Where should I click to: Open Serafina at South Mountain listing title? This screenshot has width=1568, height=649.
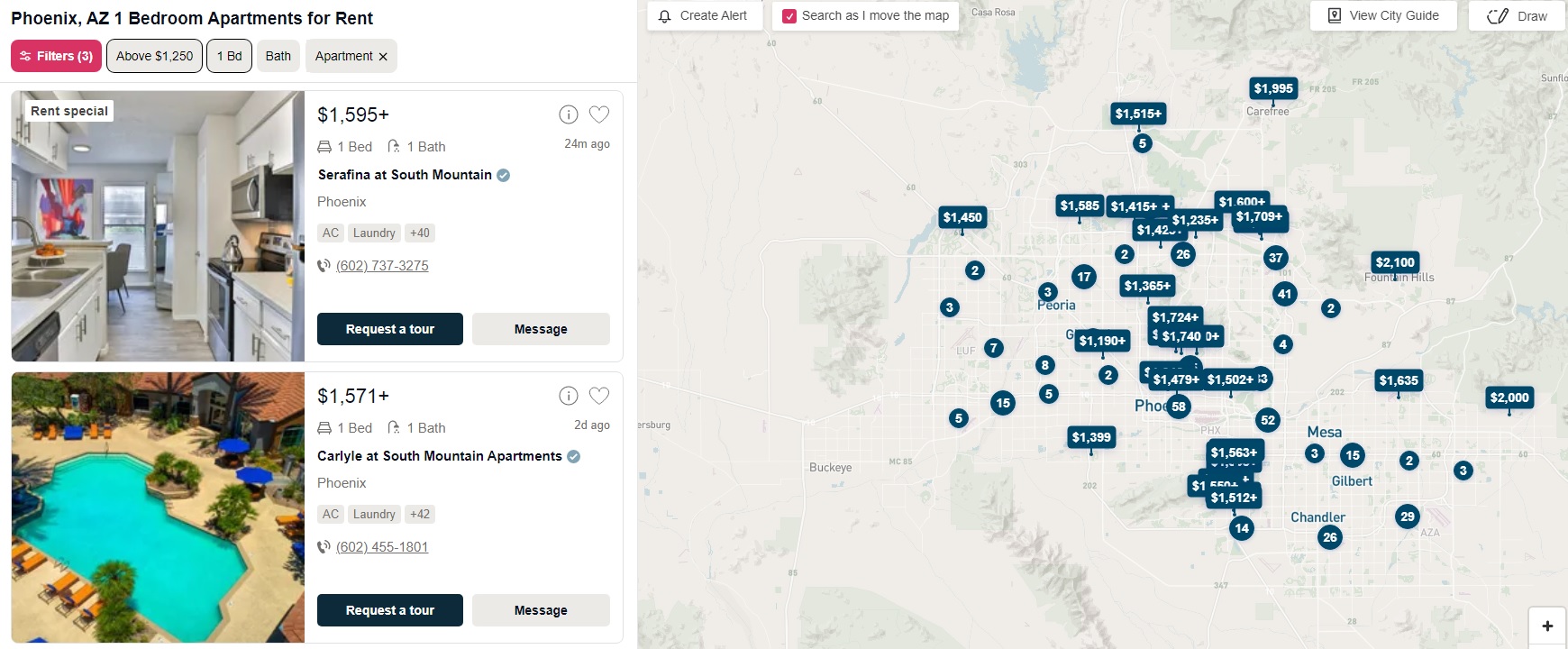pos(405,175)
